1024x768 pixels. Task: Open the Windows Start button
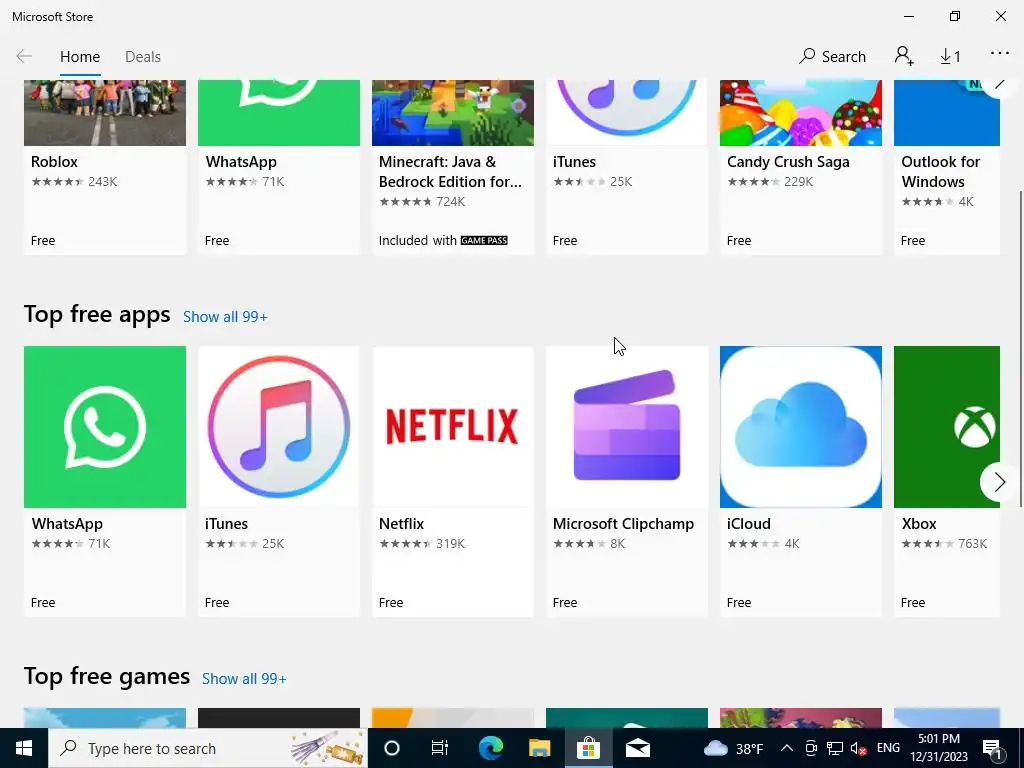pyautogui.click(x=24, y=748)
